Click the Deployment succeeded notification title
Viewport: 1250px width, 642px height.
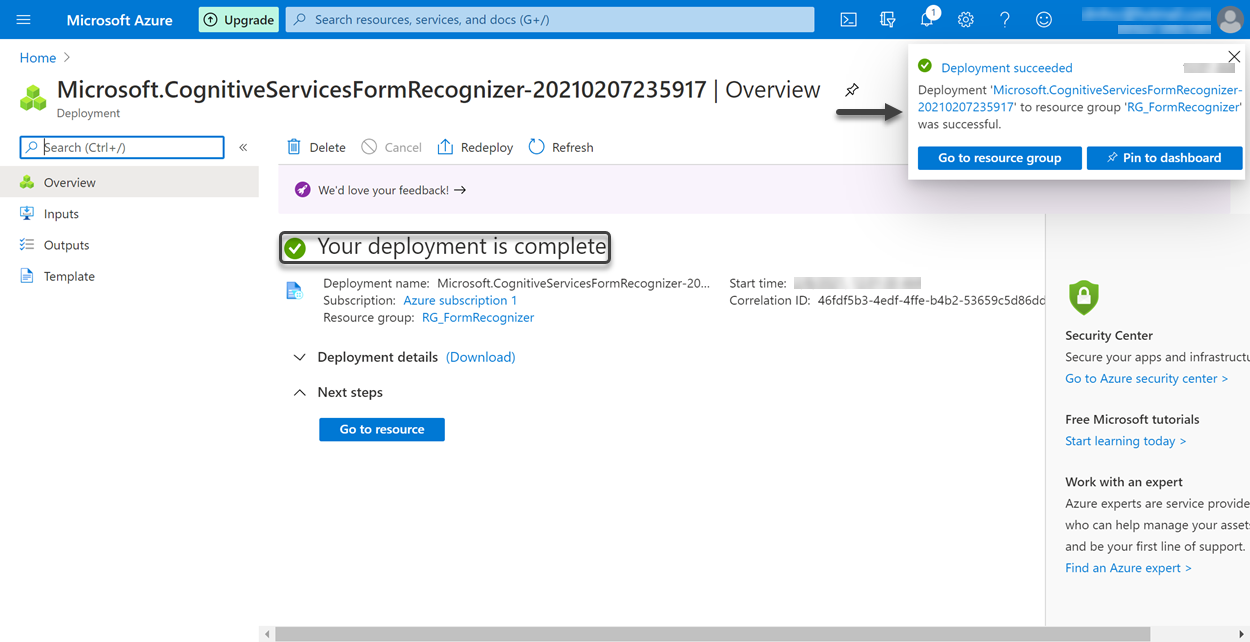coord(1007,68)
